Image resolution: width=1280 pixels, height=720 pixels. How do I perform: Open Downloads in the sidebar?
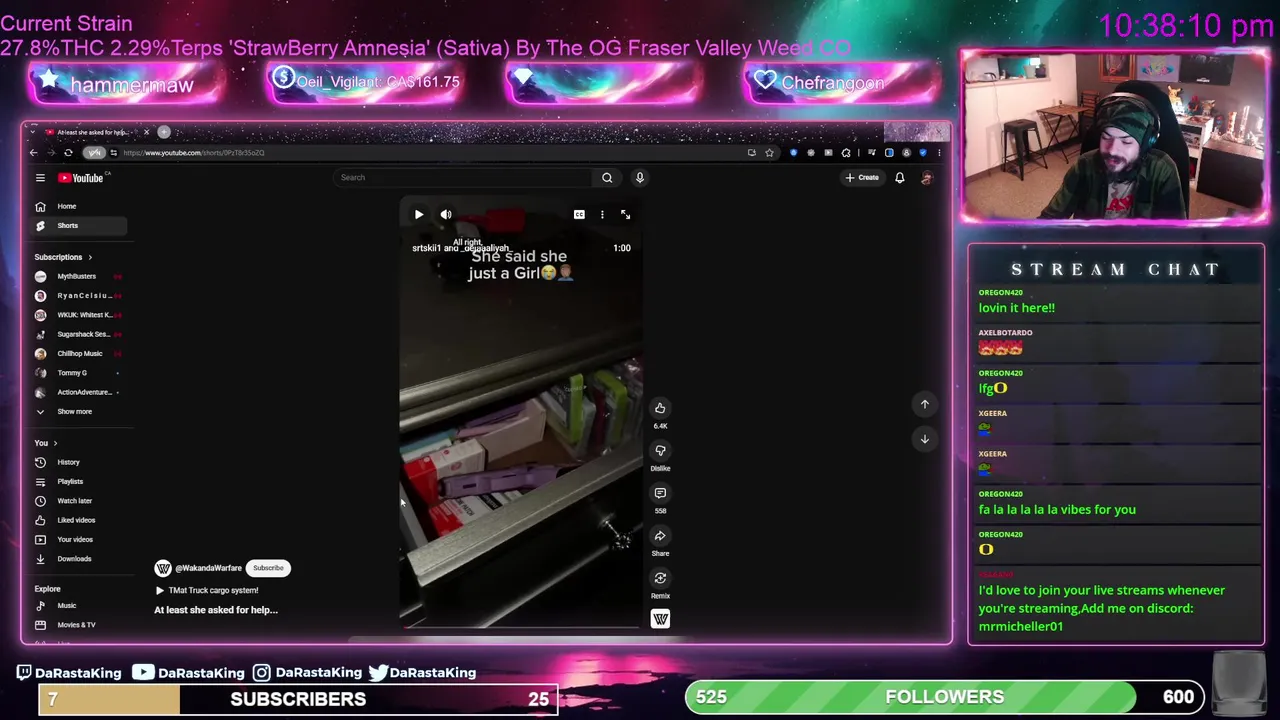(x=78, y=559)
